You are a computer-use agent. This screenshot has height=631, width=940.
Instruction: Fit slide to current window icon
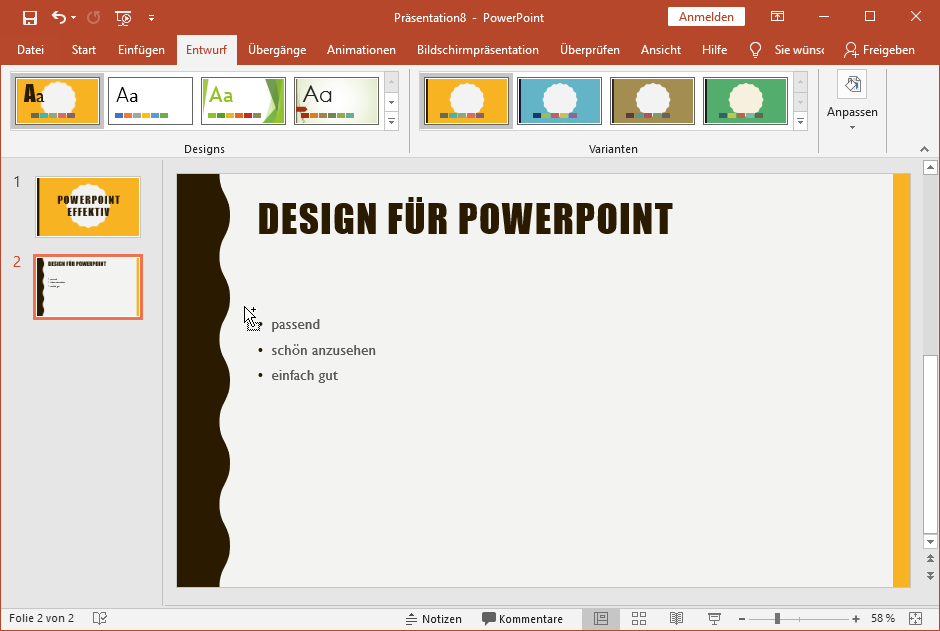(915, 618)
